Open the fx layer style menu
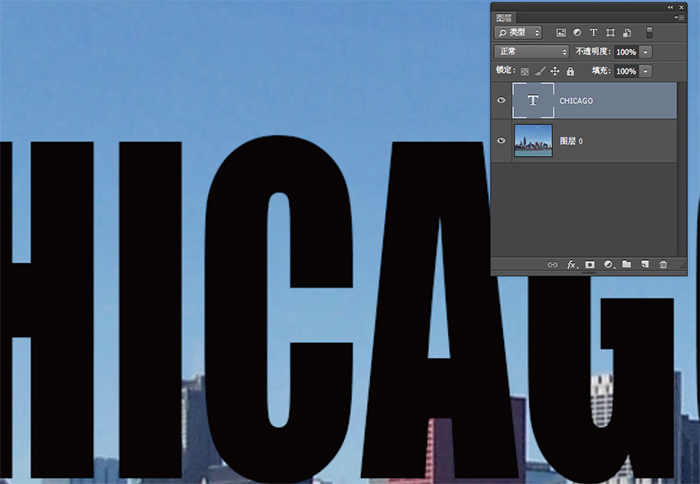The height and width of the screenshot is (484, 700). (x=572, y=265)
